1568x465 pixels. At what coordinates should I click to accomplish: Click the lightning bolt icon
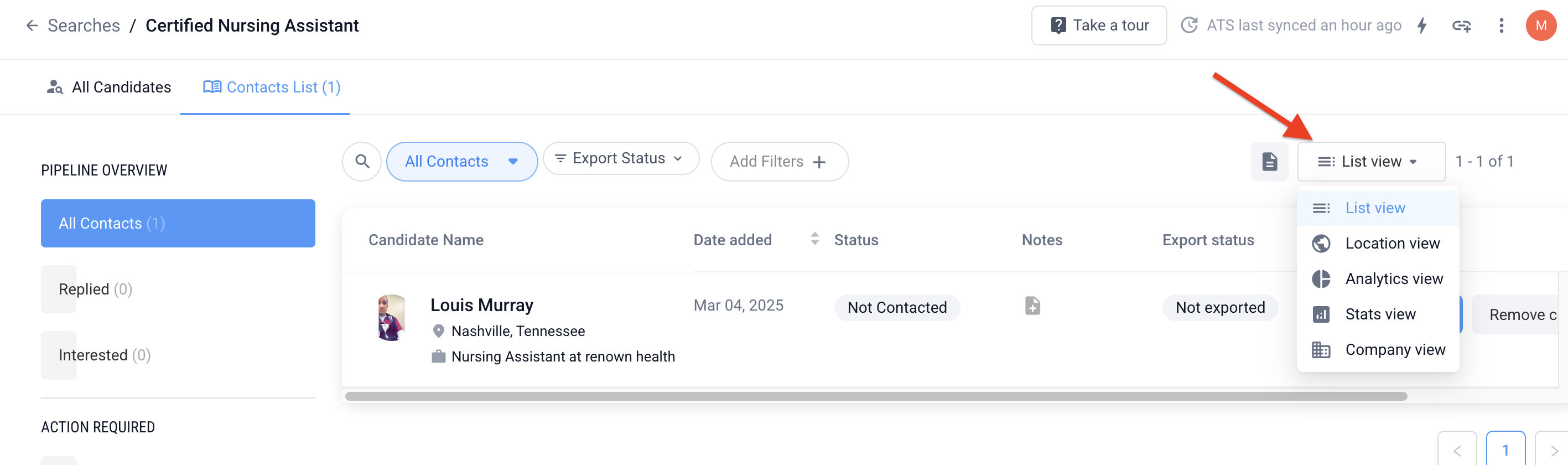(1422, 25)
